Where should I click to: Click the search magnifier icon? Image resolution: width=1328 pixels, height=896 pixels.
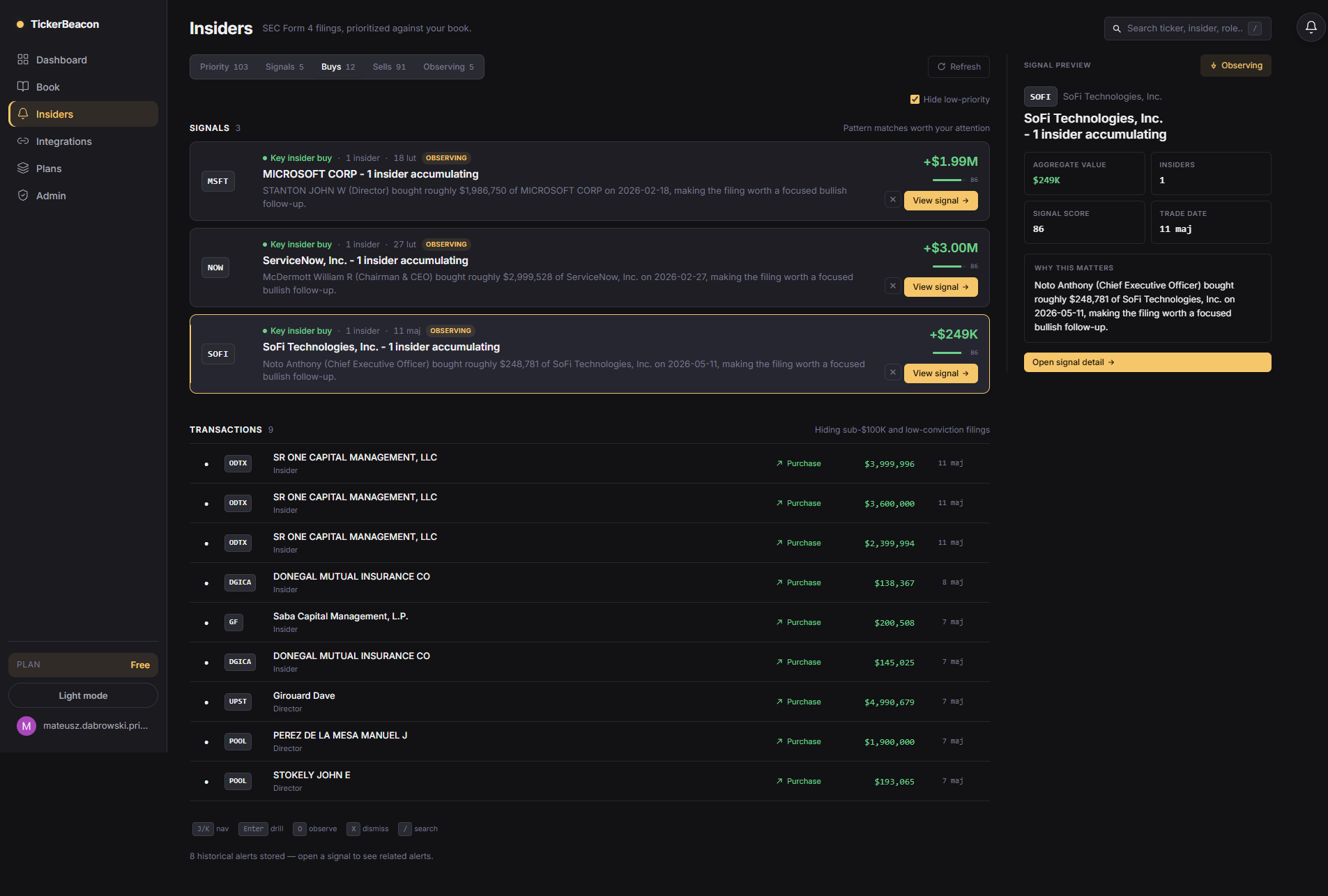point(1117,29)
